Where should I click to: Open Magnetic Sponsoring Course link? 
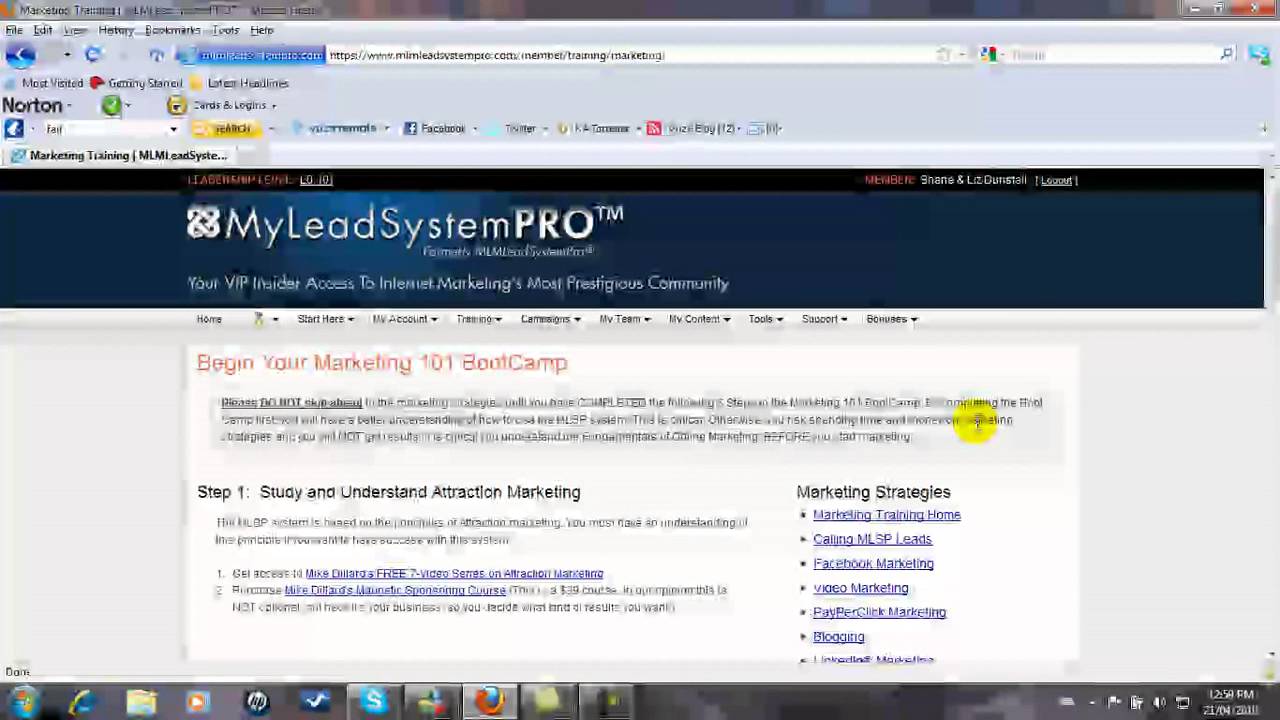[395, 590]
